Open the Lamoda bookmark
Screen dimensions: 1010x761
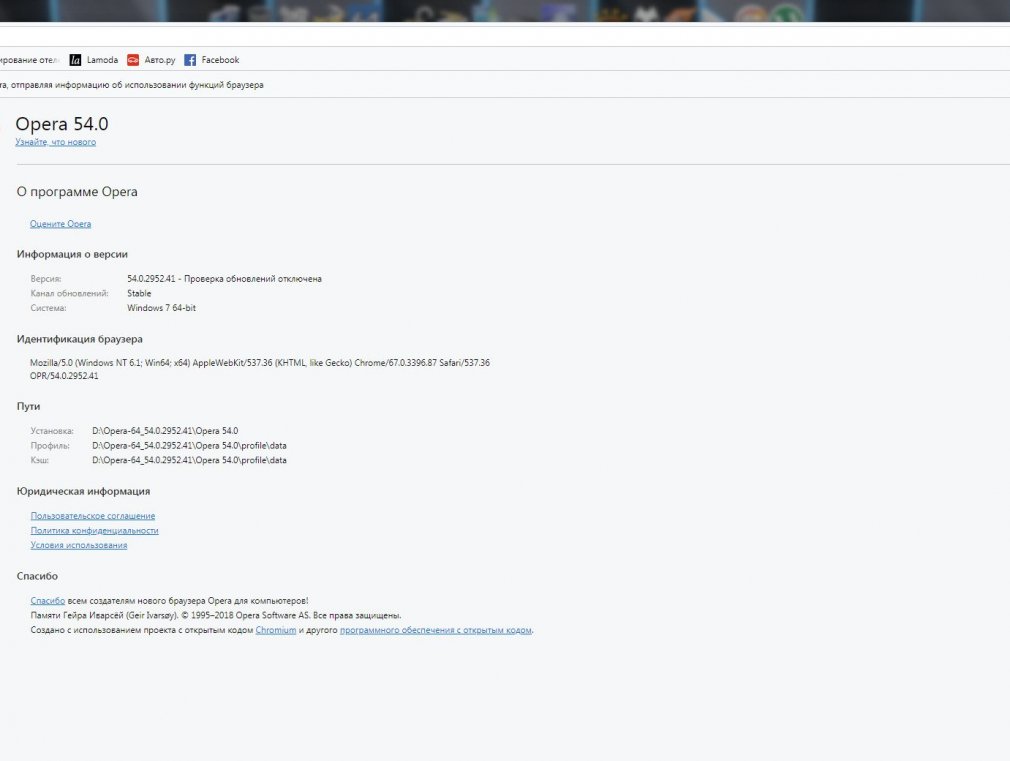pyautogui.click(x=94, y=60)
